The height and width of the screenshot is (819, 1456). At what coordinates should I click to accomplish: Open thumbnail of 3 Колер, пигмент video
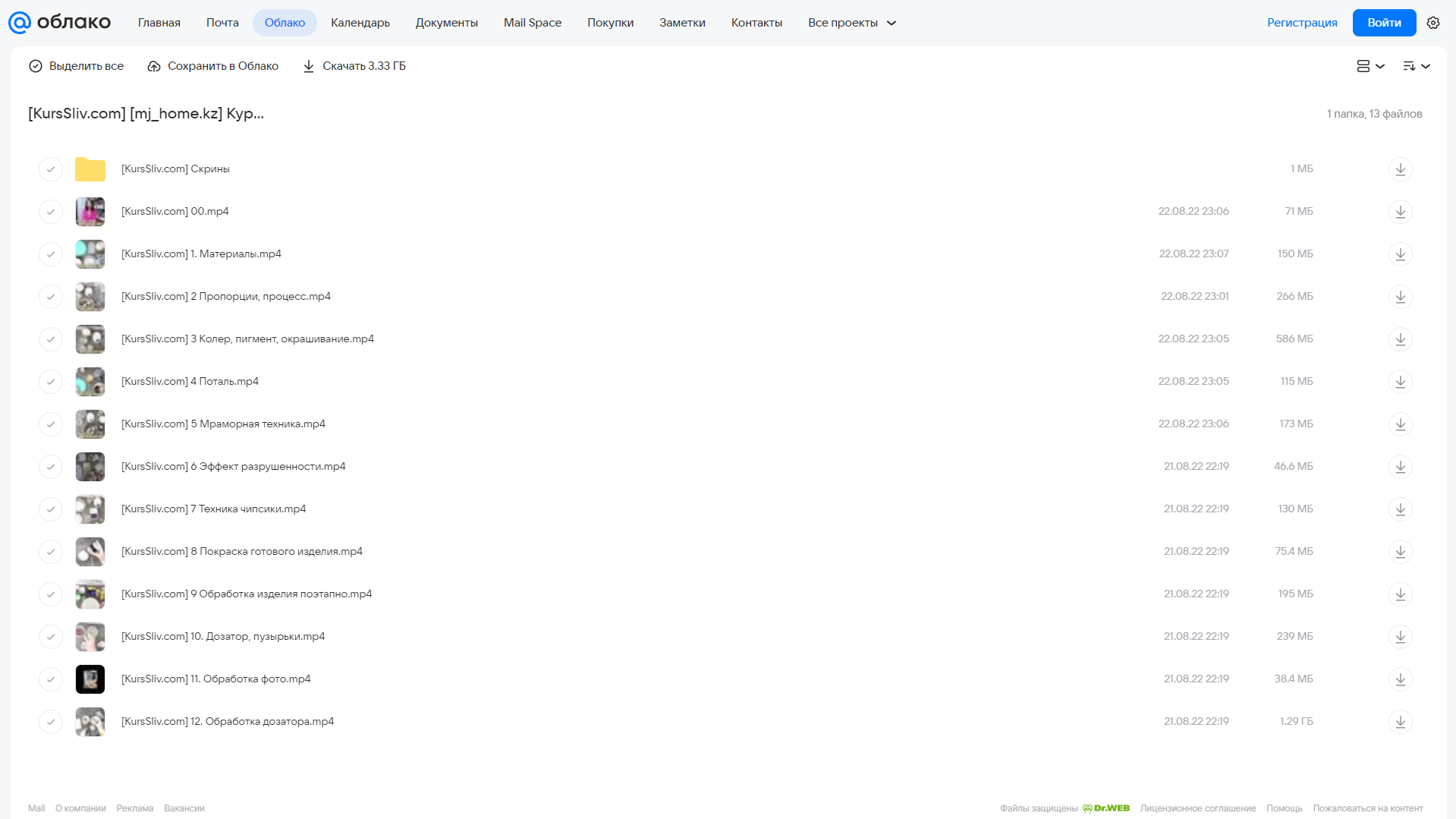click(x=90, y=339)
